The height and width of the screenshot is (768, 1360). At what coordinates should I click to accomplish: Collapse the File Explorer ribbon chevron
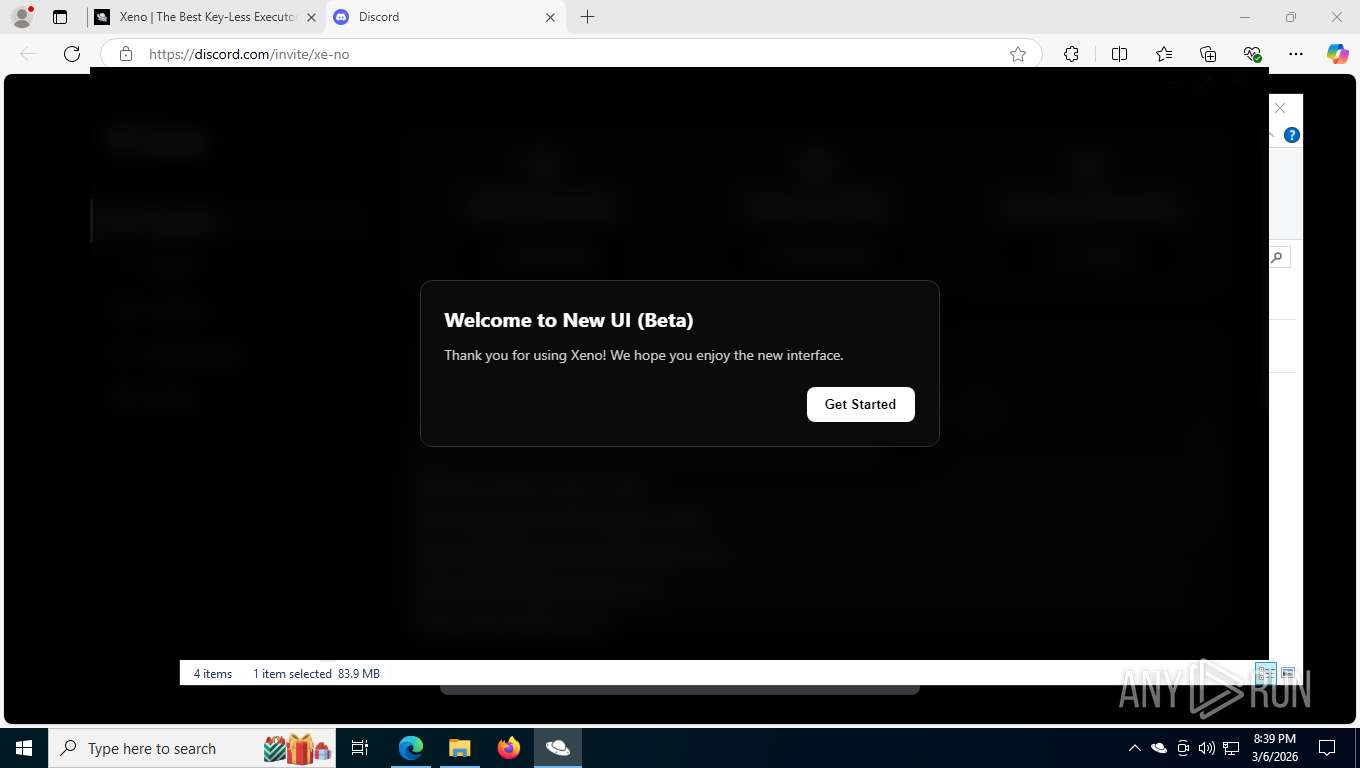pos(1272,135)
